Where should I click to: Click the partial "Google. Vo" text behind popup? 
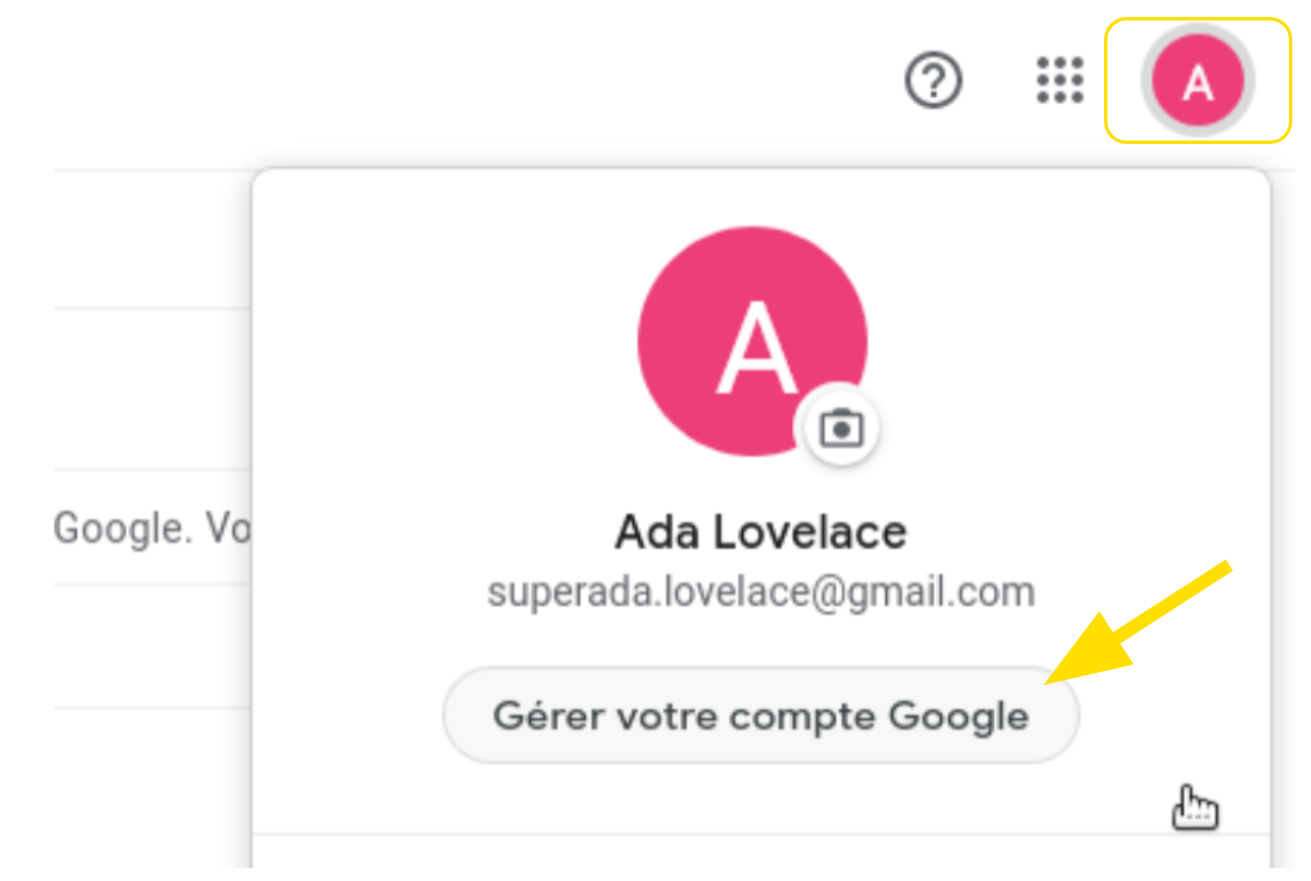152,528
